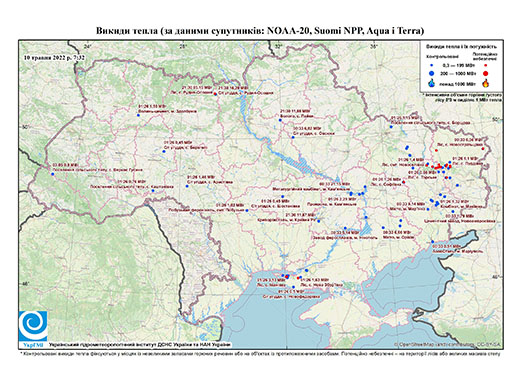Select the blue flame legend icon
Screen dimensions: 520x368
point(432,83)
